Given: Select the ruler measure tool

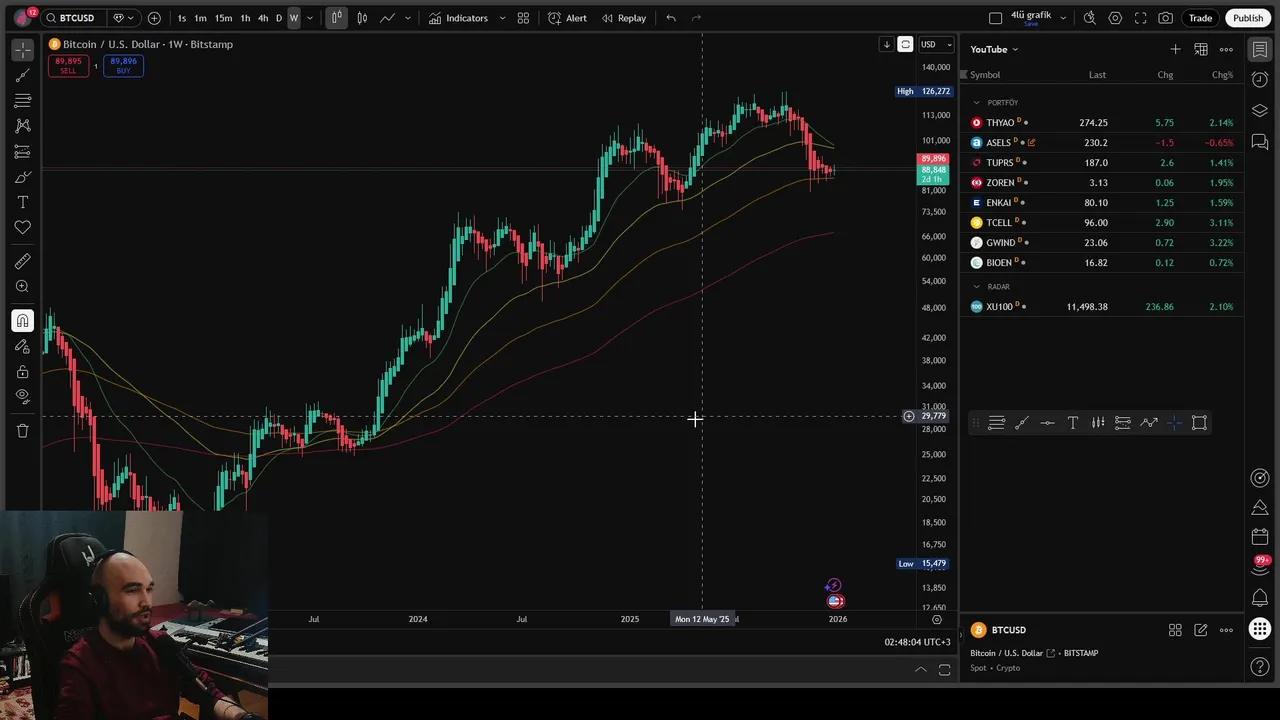Looking at the screenshot, I should (22, 261).
